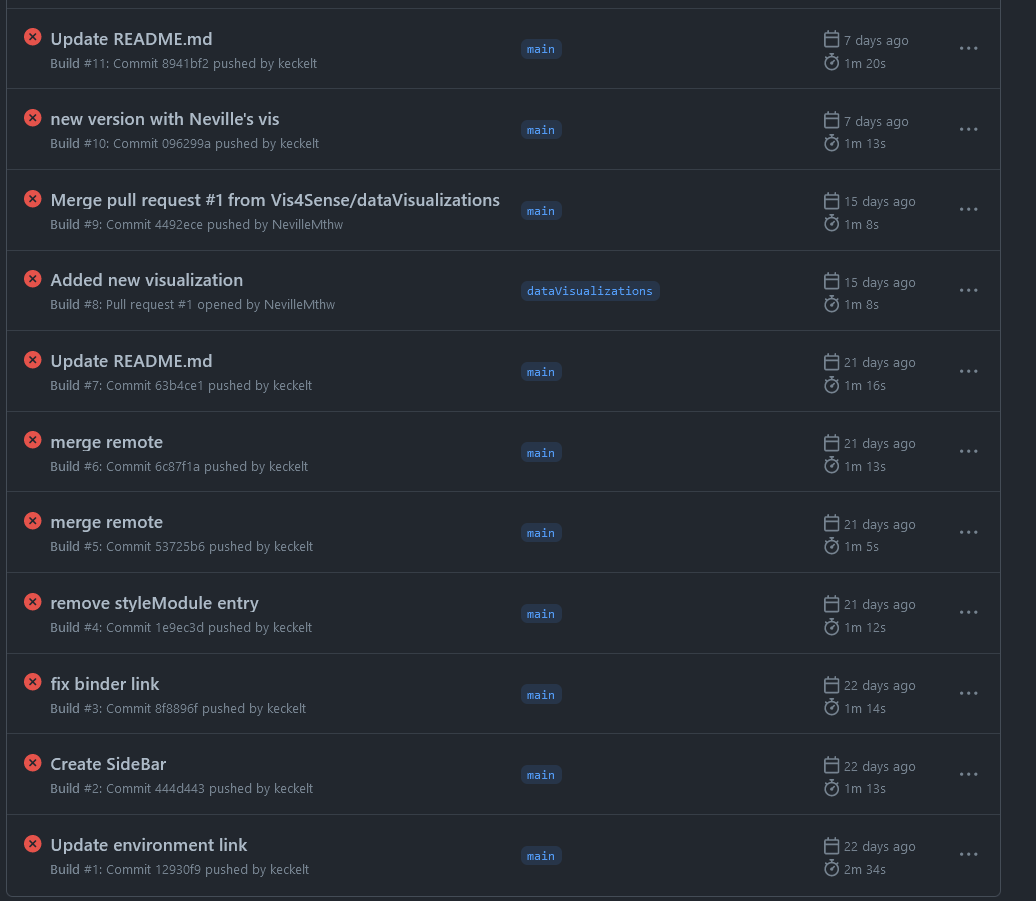Click the 'main' branch badge on 'remove styleModule entry'
Viewport: 1036px width, 901px height.
pyautogui.click(x=541, y=613)
